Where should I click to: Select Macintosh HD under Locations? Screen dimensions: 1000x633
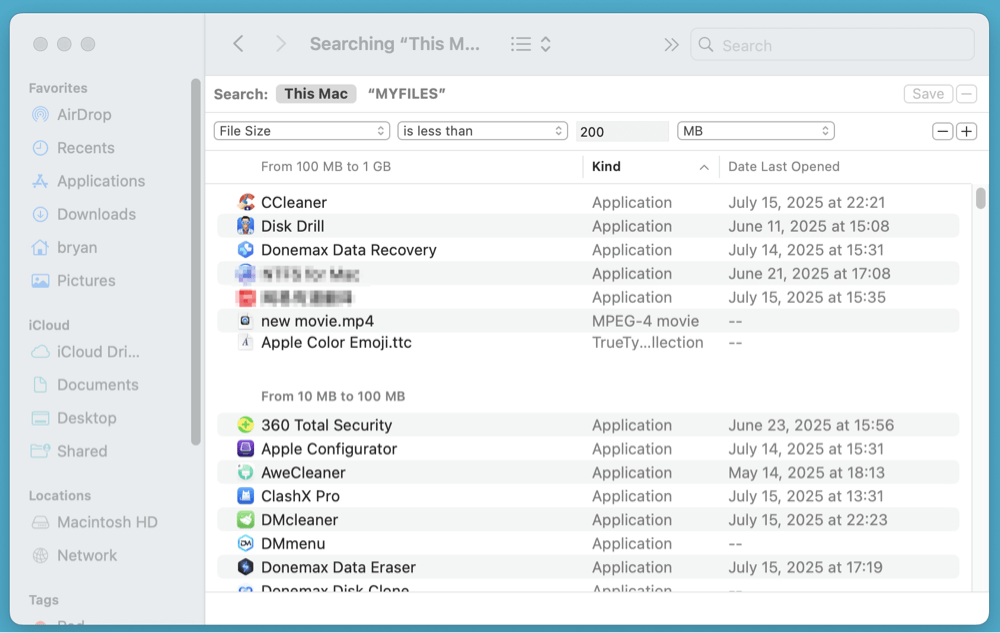pyautogui.click(x=101, y=521)
